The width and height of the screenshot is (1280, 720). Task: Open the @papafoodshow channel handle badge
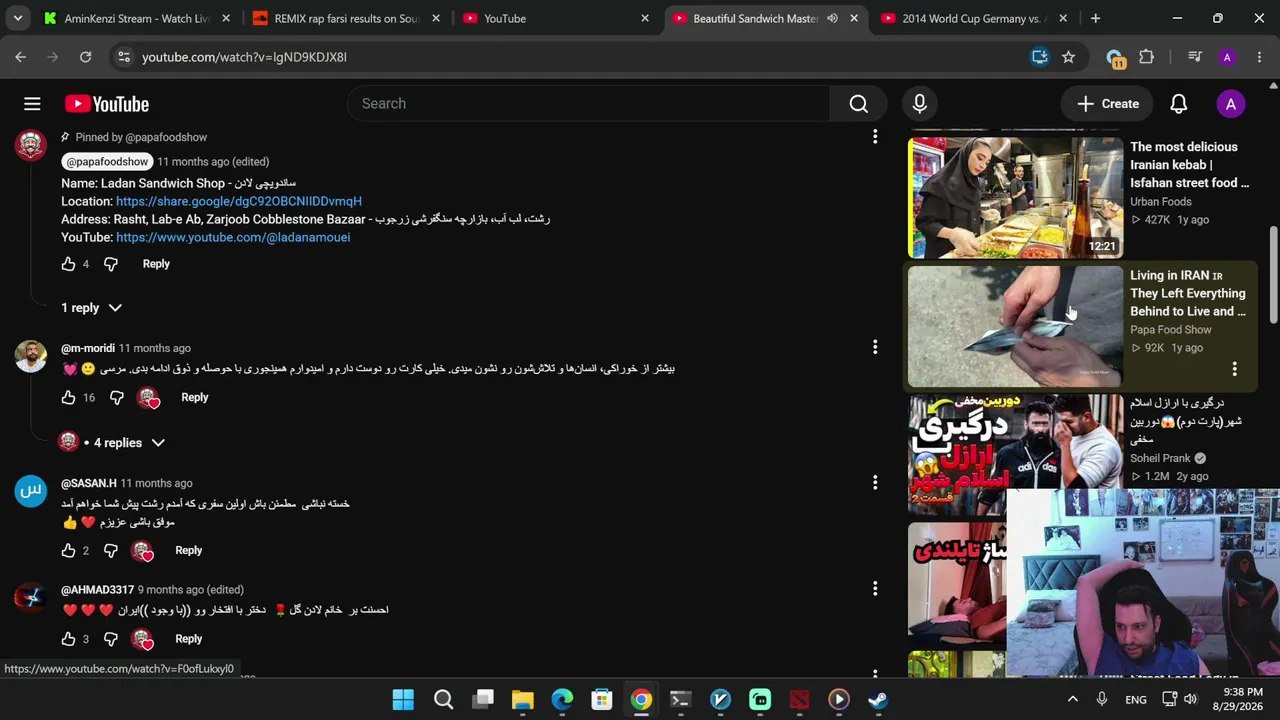point(107,161)
